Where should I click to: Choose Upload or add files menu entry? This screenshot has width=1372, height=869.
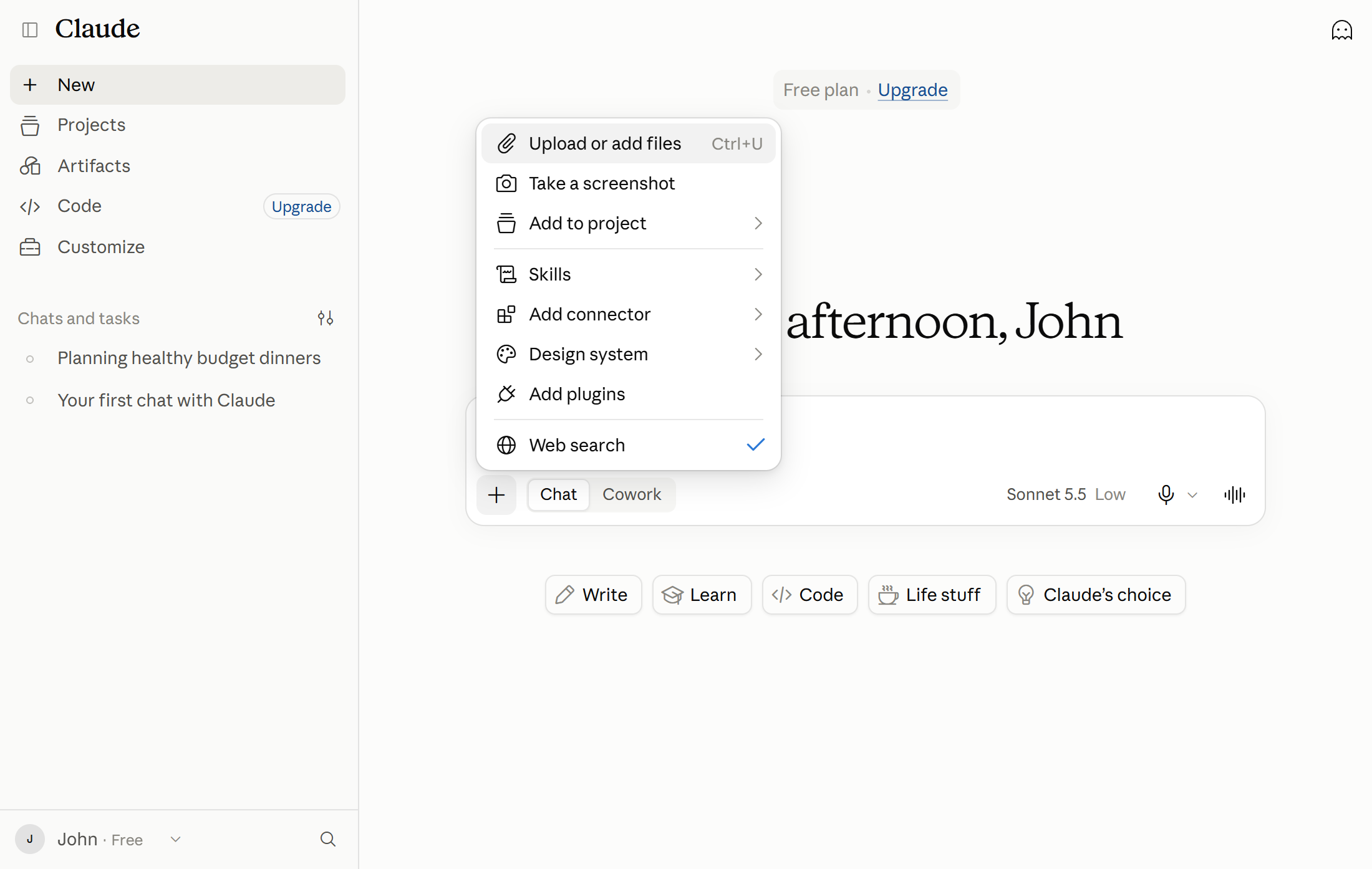(629, 143)
